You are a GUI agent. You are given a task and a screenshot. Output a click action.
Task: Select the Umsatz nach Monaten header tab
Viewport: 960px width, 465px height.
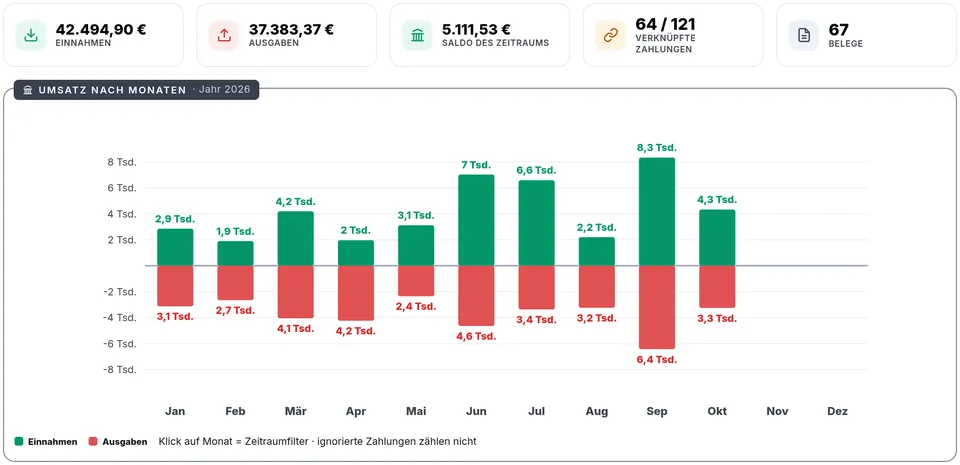pyautogui.click(x=137, y=90)
